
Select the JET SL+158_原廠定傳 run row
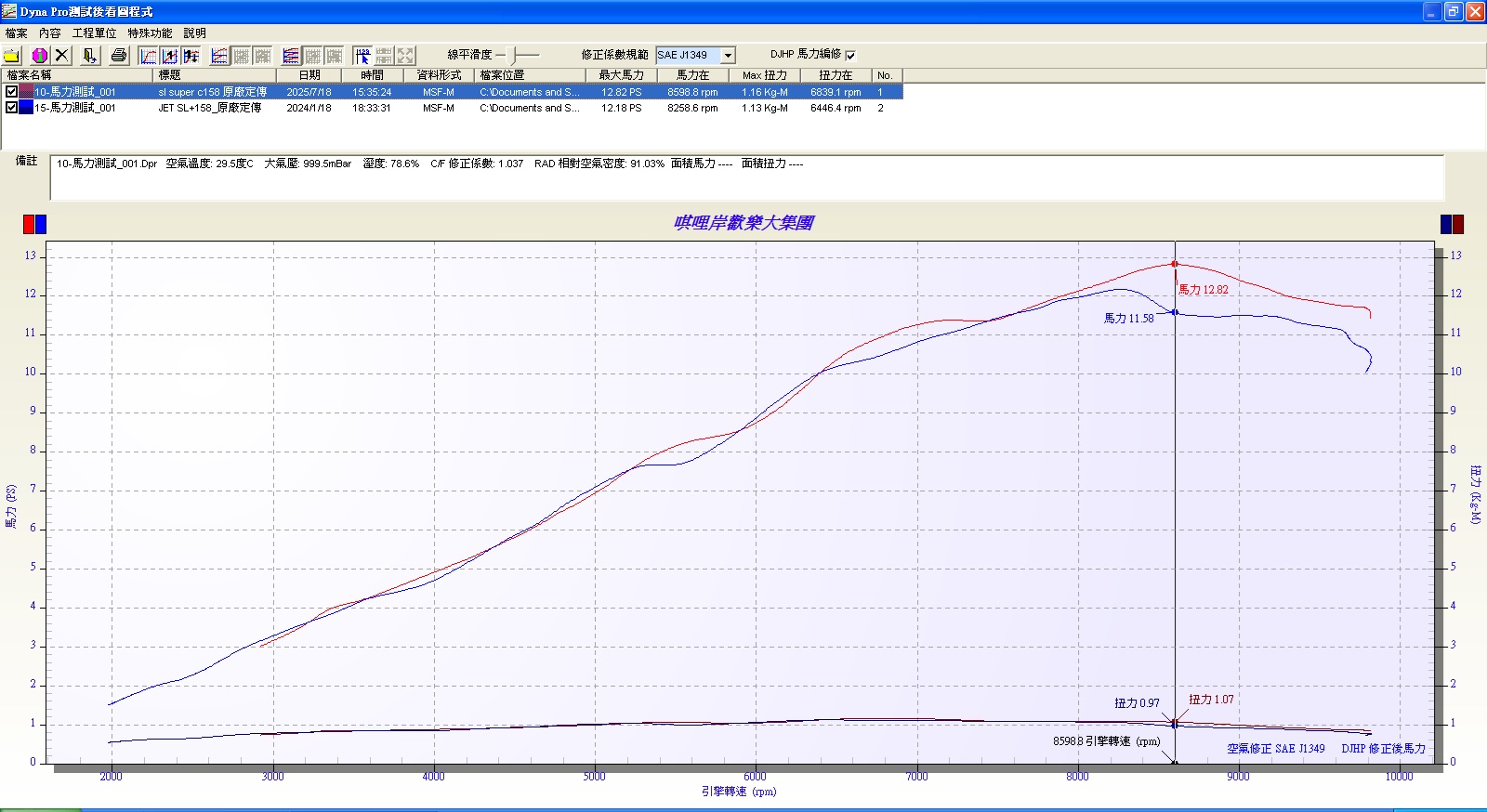pyautogui.click(x=209, y=108)
